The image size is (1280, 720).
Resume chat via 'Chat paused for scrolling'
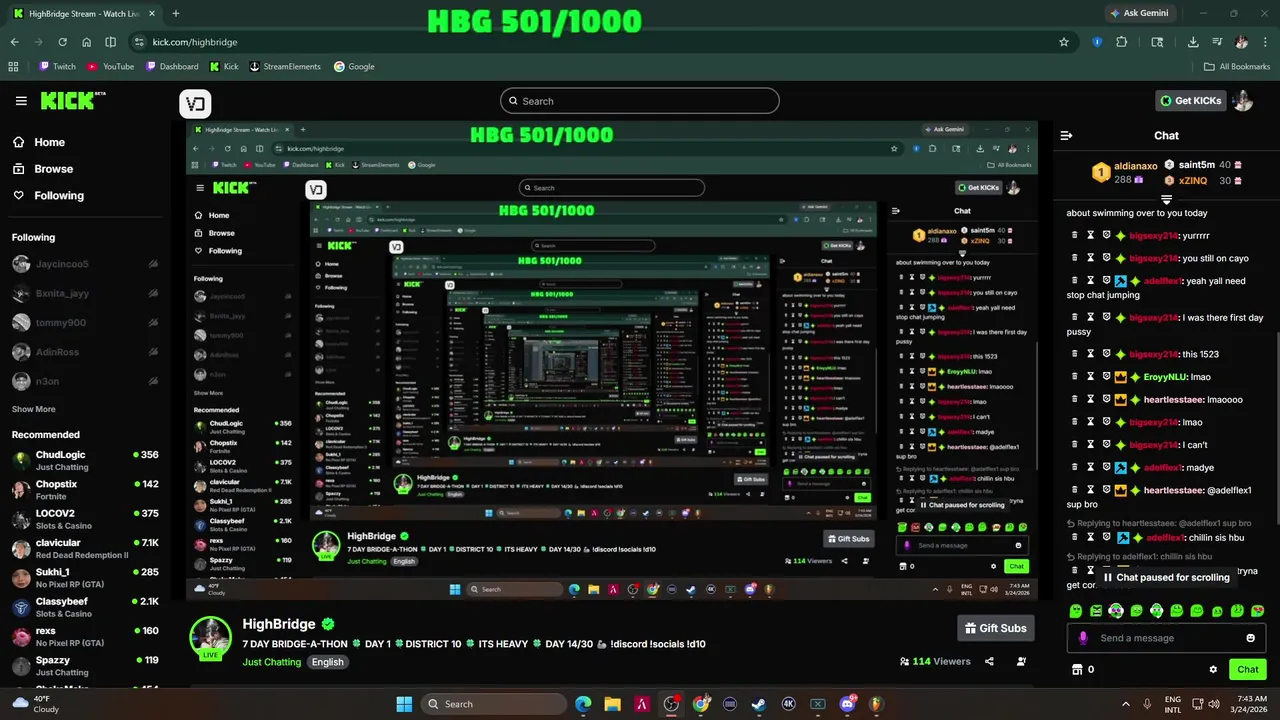1166,577
